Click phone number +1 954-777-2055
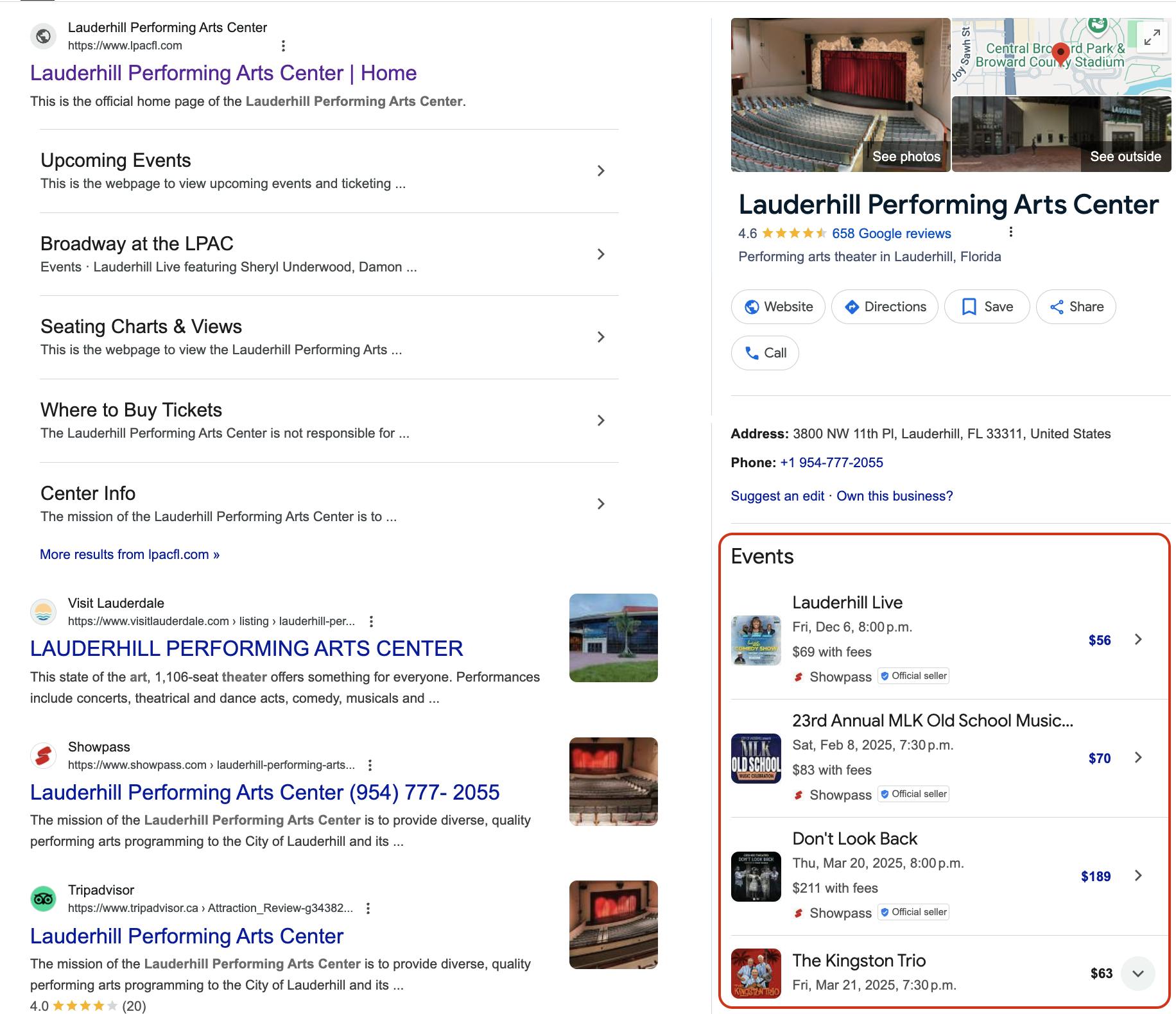The width and height of the screenshot is (1176, 1014). (x=831, y=463)
